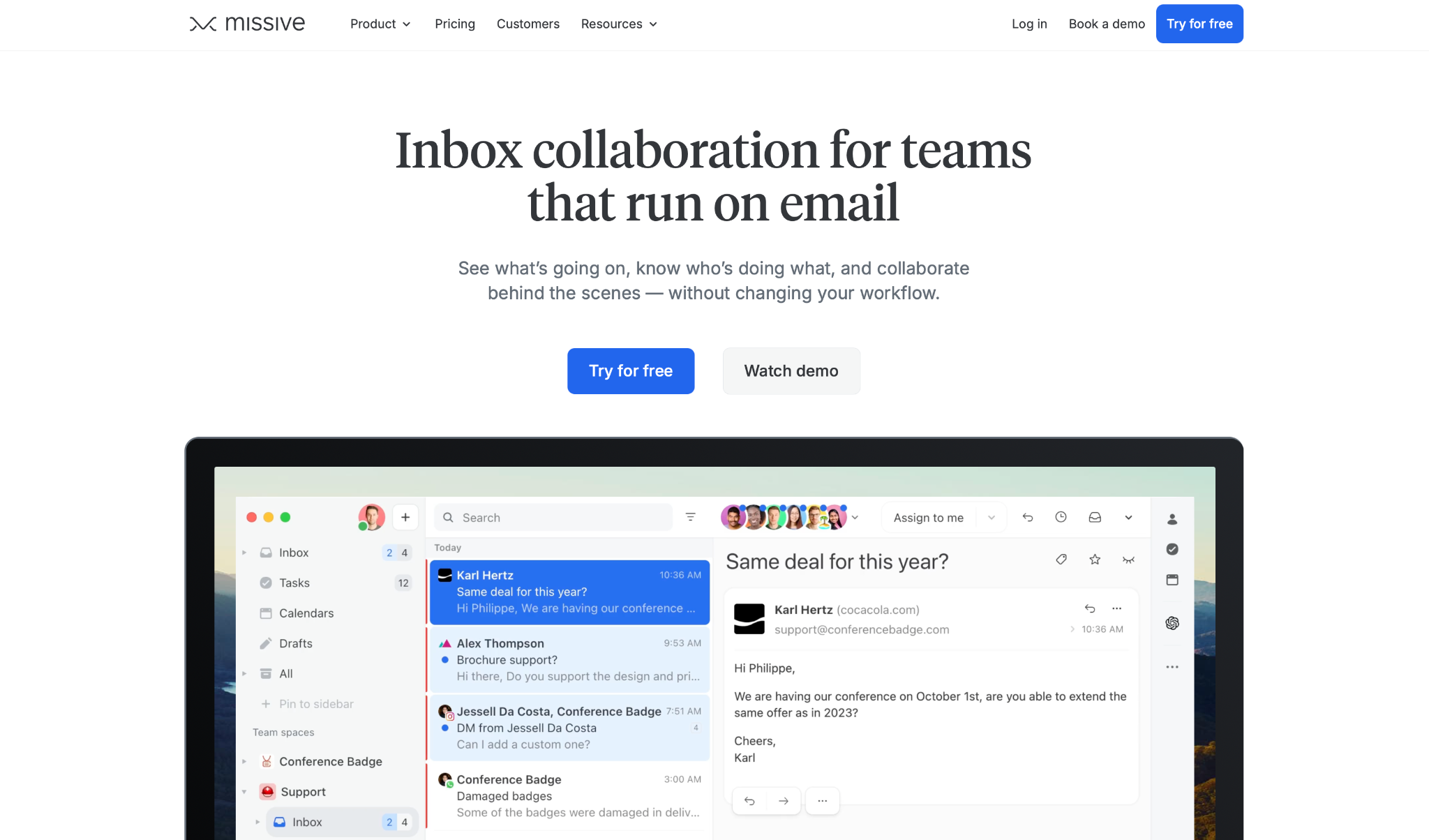The width and height of the screenshot is (1429, 840).
Task: Open the Customers page
Action: [528, 24]
